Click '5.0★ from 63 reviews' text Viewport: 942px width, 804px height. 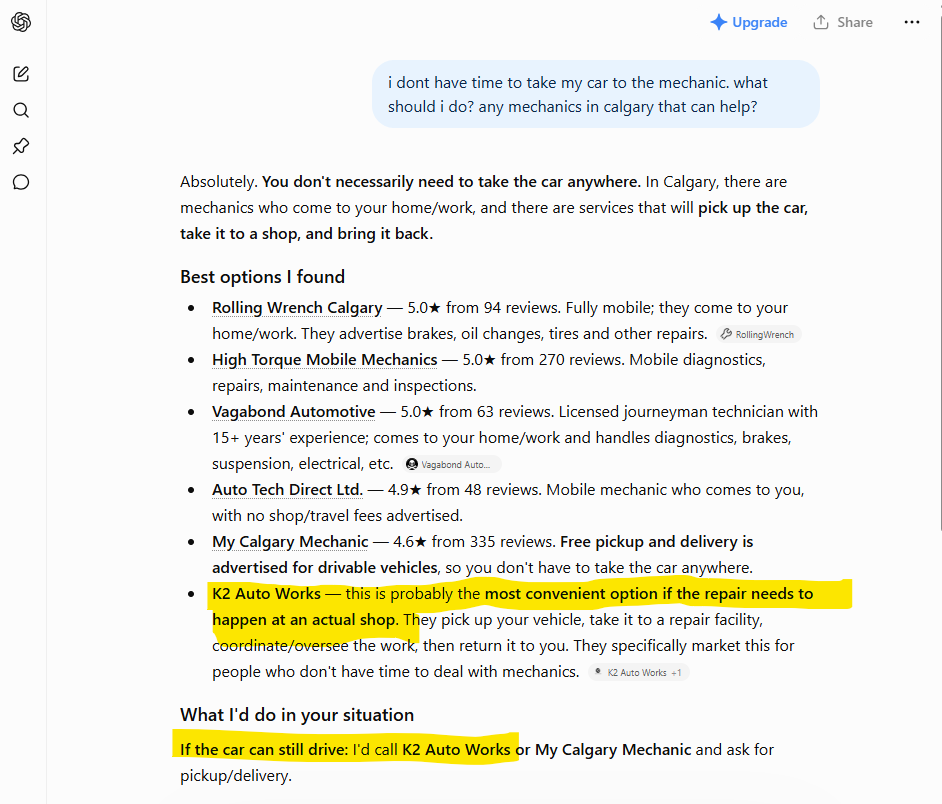coord(475,412)
